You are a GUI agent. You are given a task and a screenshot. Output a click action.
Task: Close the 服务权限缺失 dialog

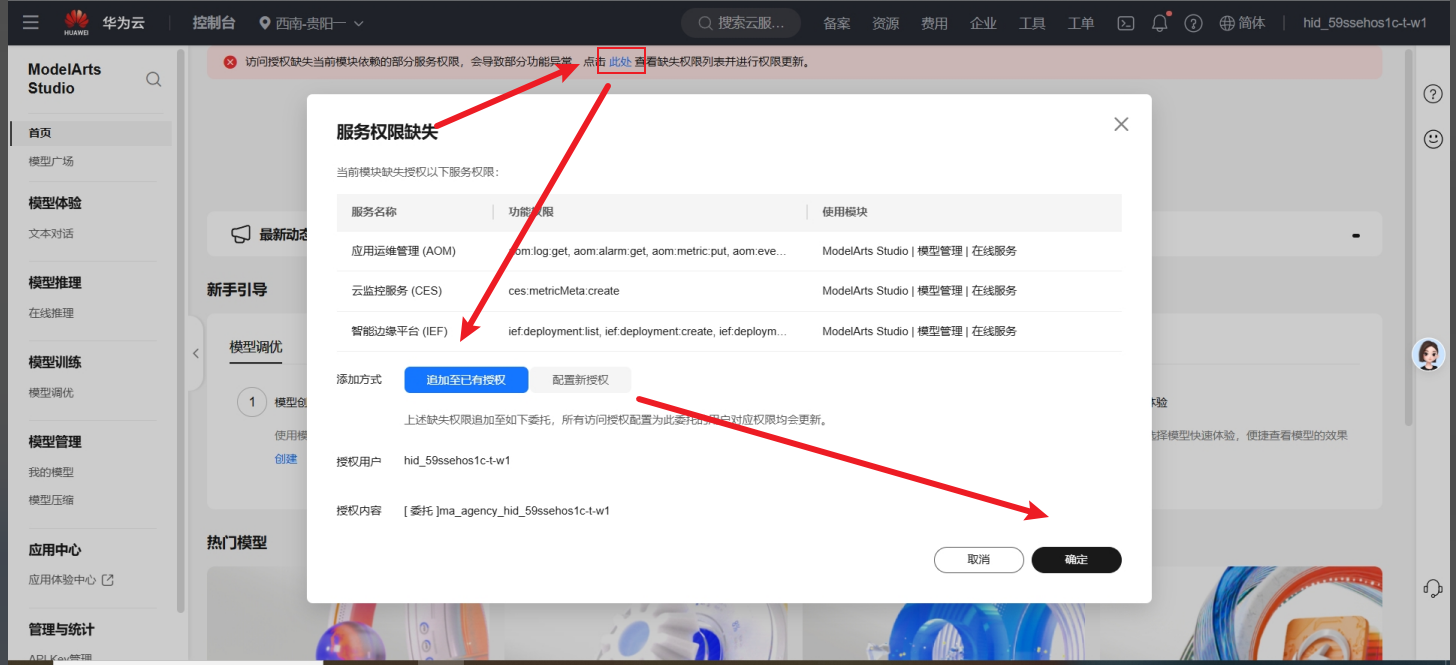(x=1121, y=124)
